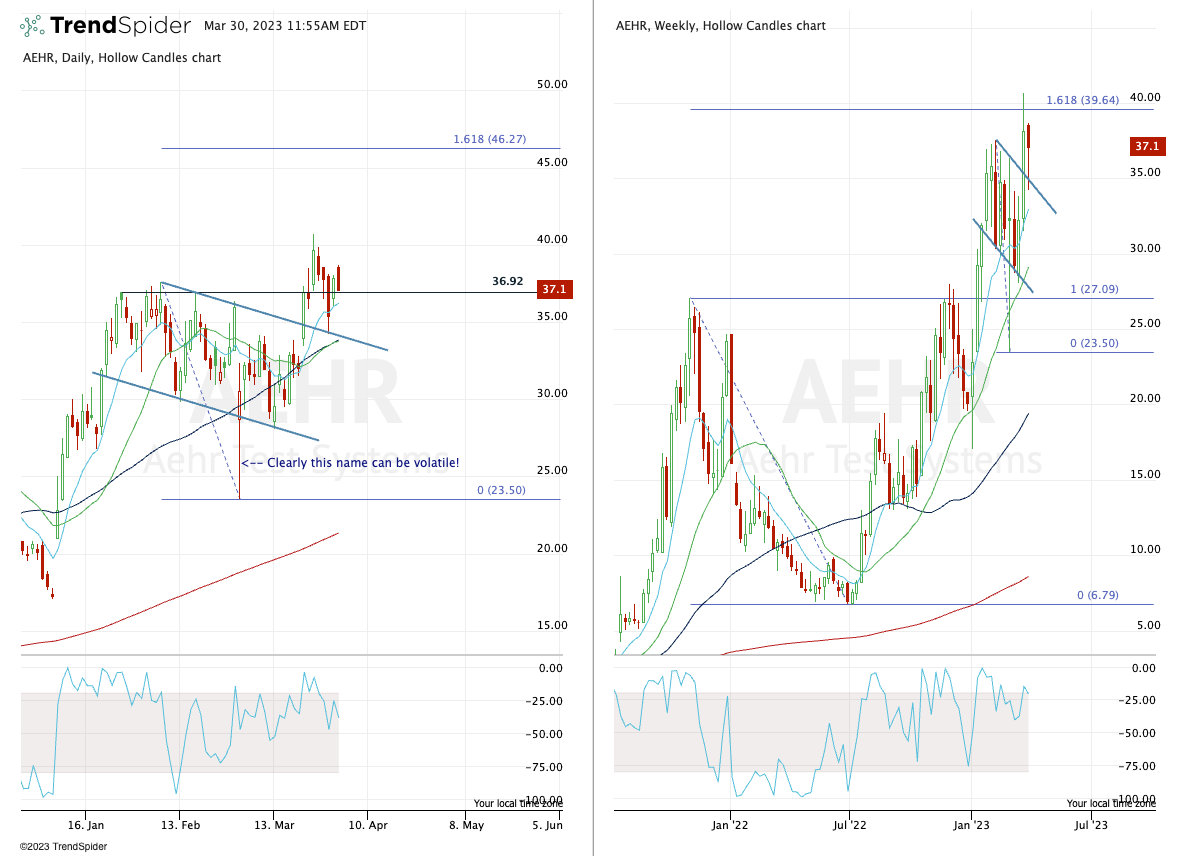Click the red 37.1 price tag on daily chart
1186x856 pixels.
coord(554,289)
